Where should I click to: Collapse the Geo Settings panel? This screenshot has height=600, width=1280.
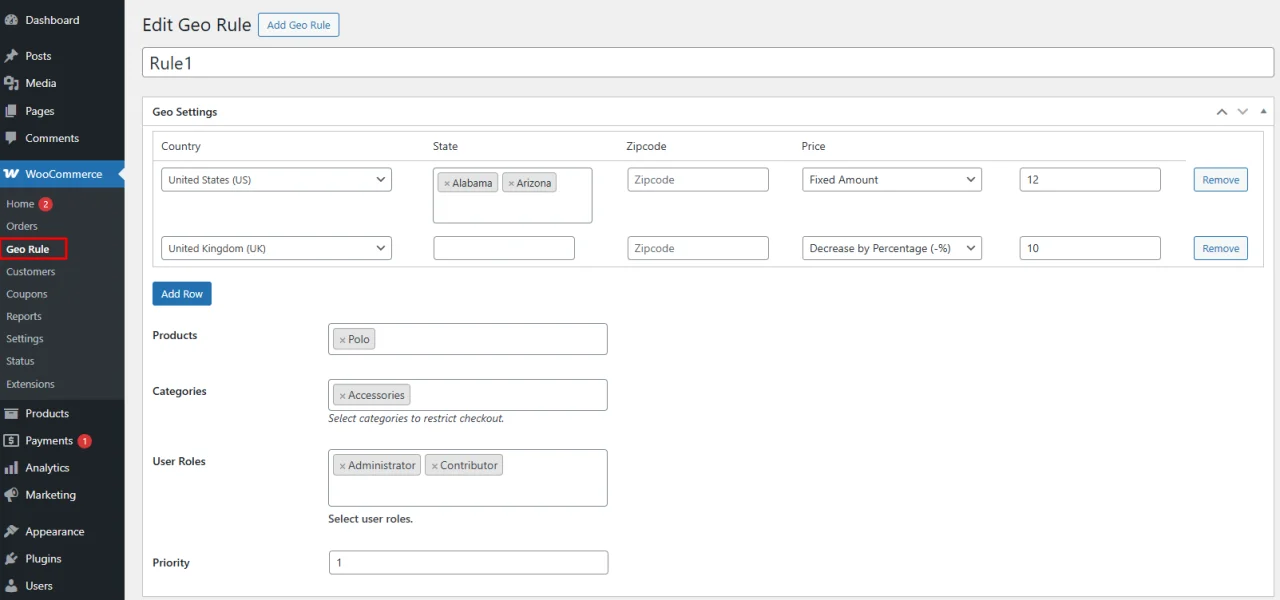point(1263,112)
